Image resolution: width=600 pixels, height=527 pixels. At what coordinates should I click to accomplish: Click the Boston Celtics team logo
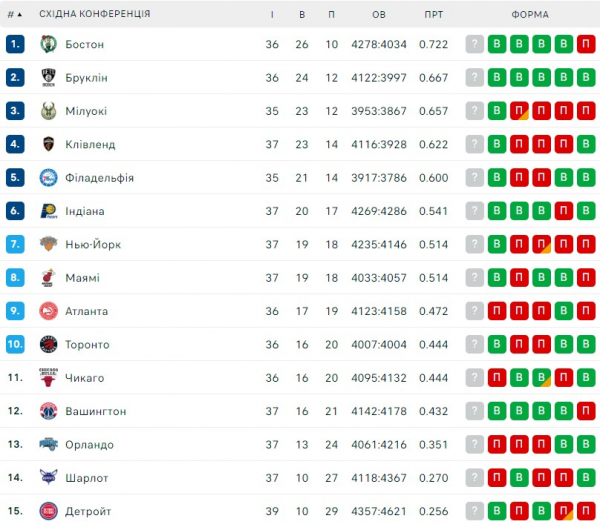click(x=49, y=44)
